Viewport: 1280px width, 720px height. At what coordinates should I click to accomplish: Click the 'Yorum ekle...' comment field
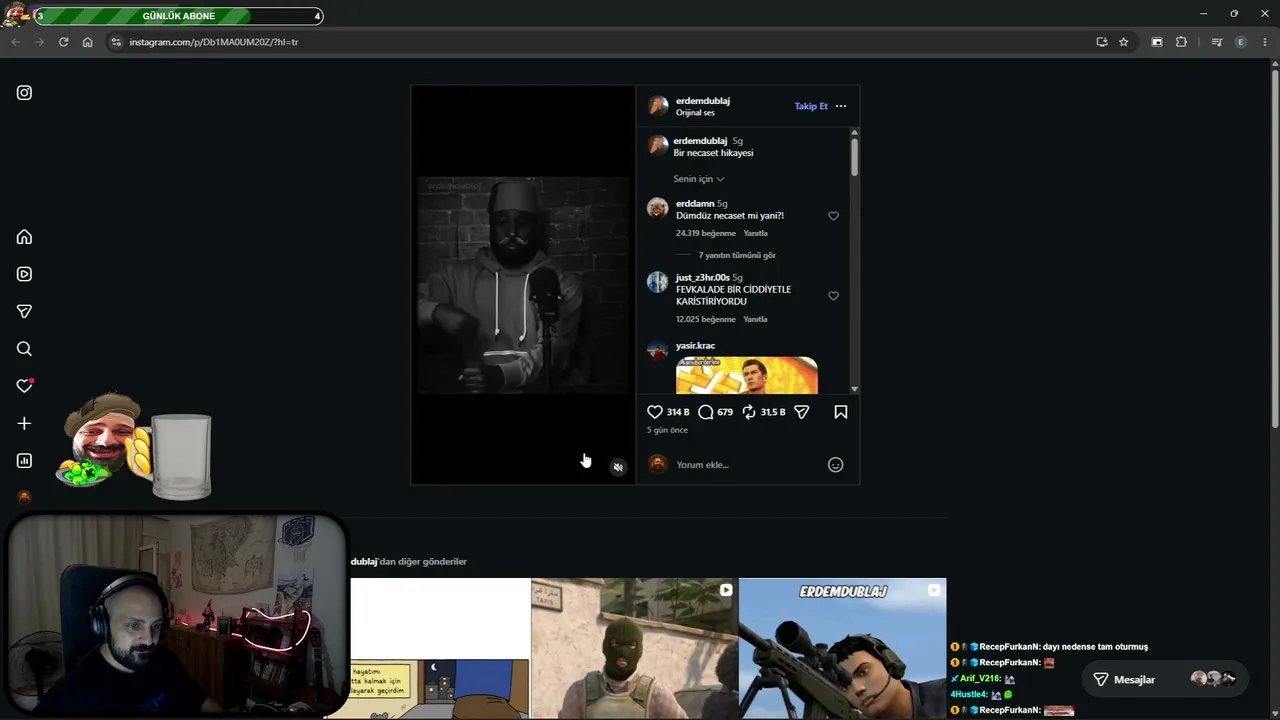pyautogui.click(x=748, y=465)
